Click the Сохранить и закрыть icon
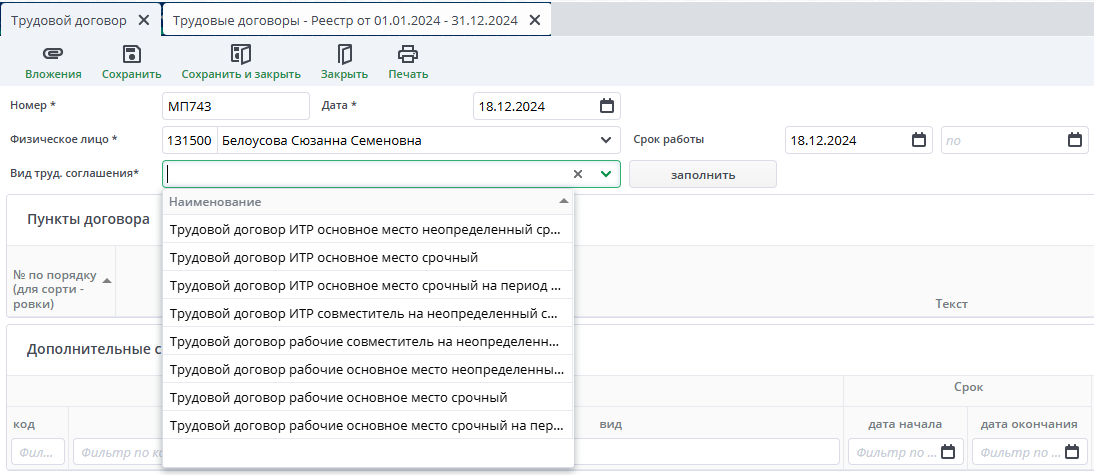The width and height of the screenshot is (1094, 475). [x=241, y=55]
